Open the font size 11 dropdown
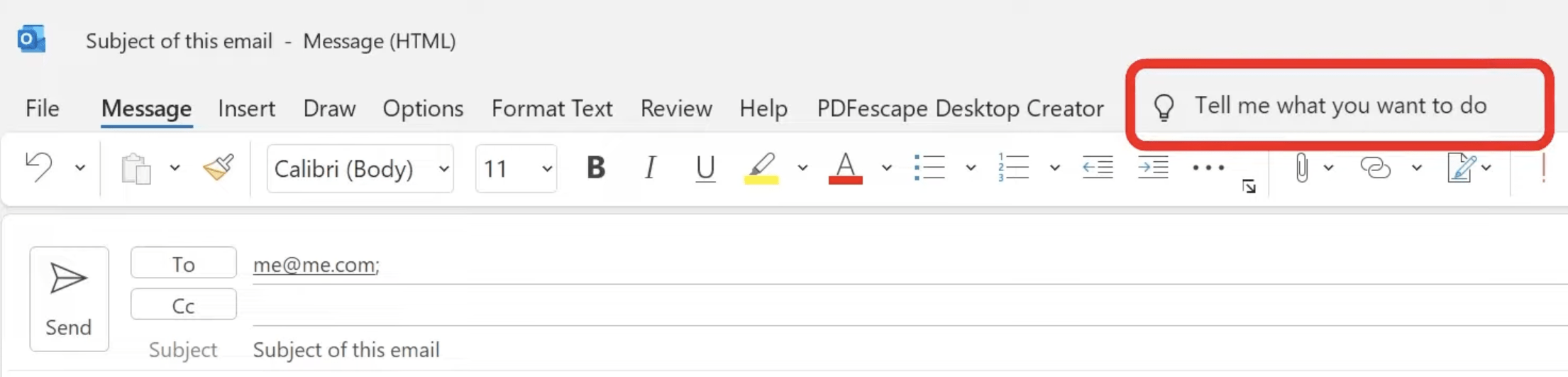This screenshot has height=377, width=1568. [517, 168]
